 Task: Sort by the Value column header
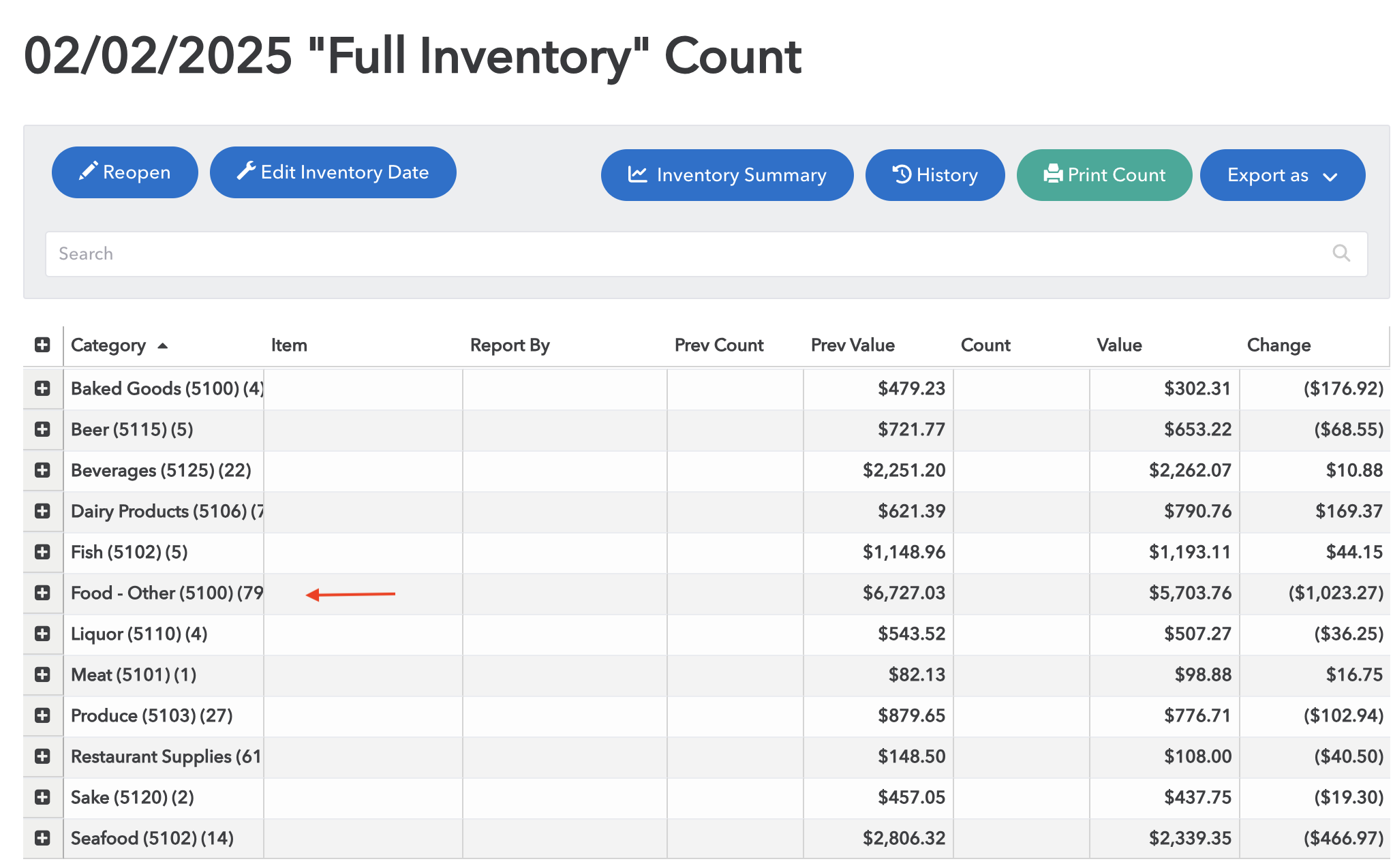1119,345
